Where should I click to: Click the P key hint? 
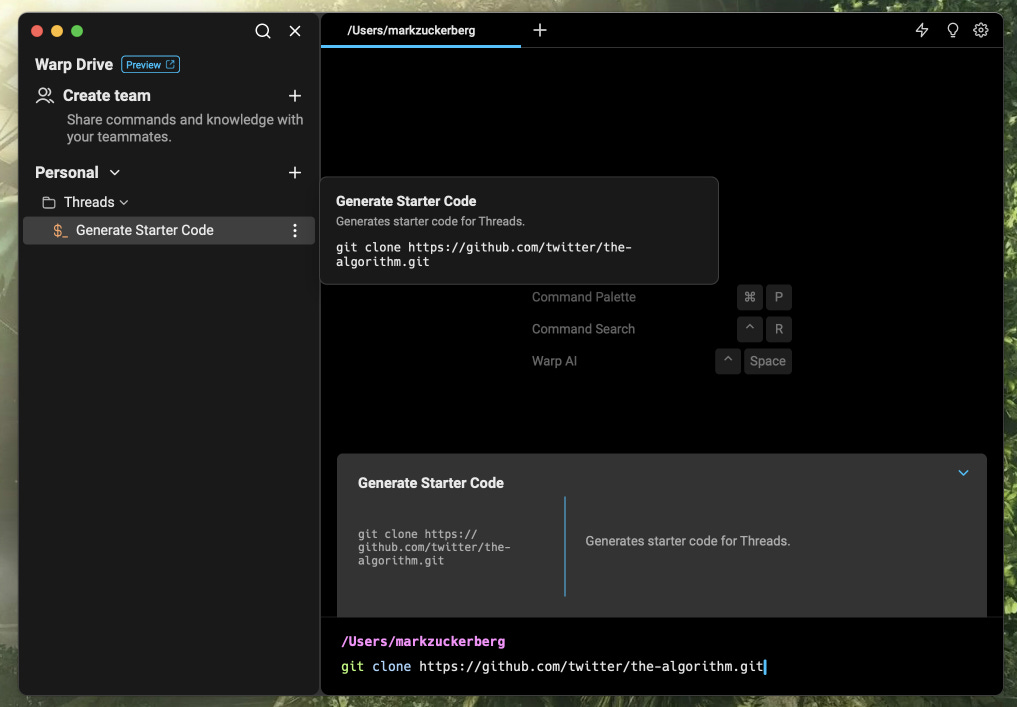pos(778,297)
